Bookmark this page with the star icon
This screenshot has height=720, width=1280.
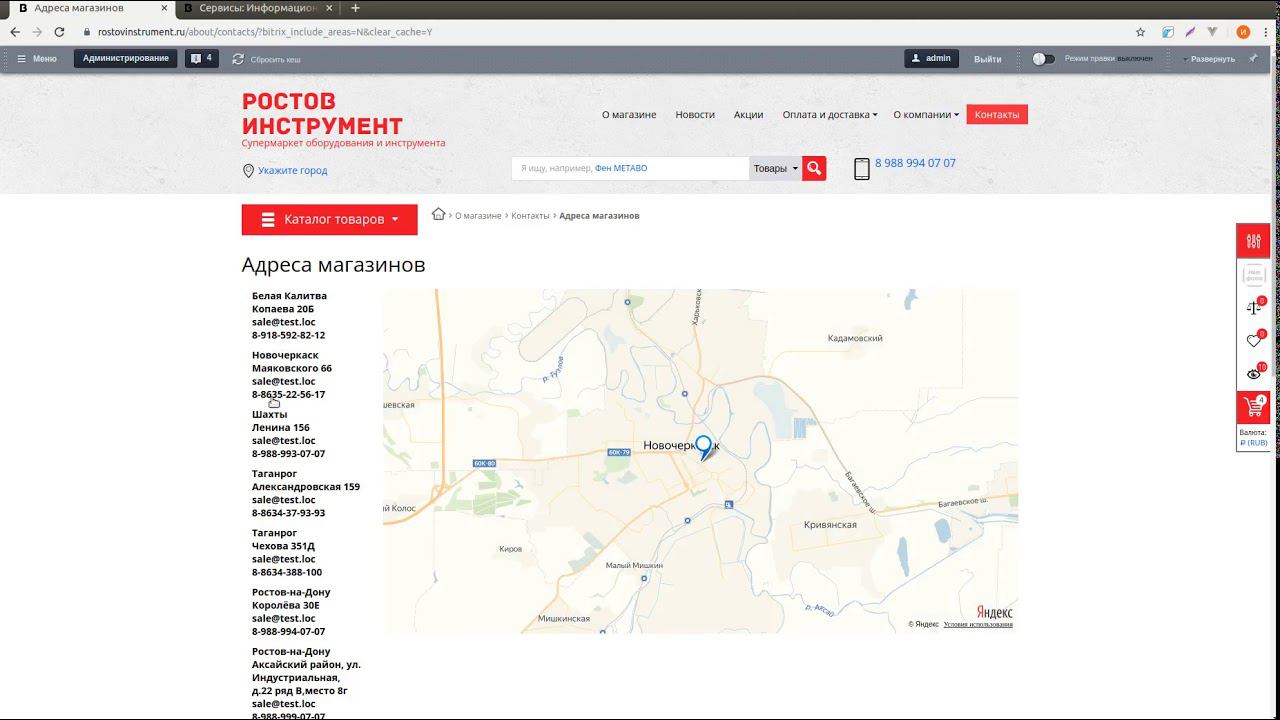1140,32
